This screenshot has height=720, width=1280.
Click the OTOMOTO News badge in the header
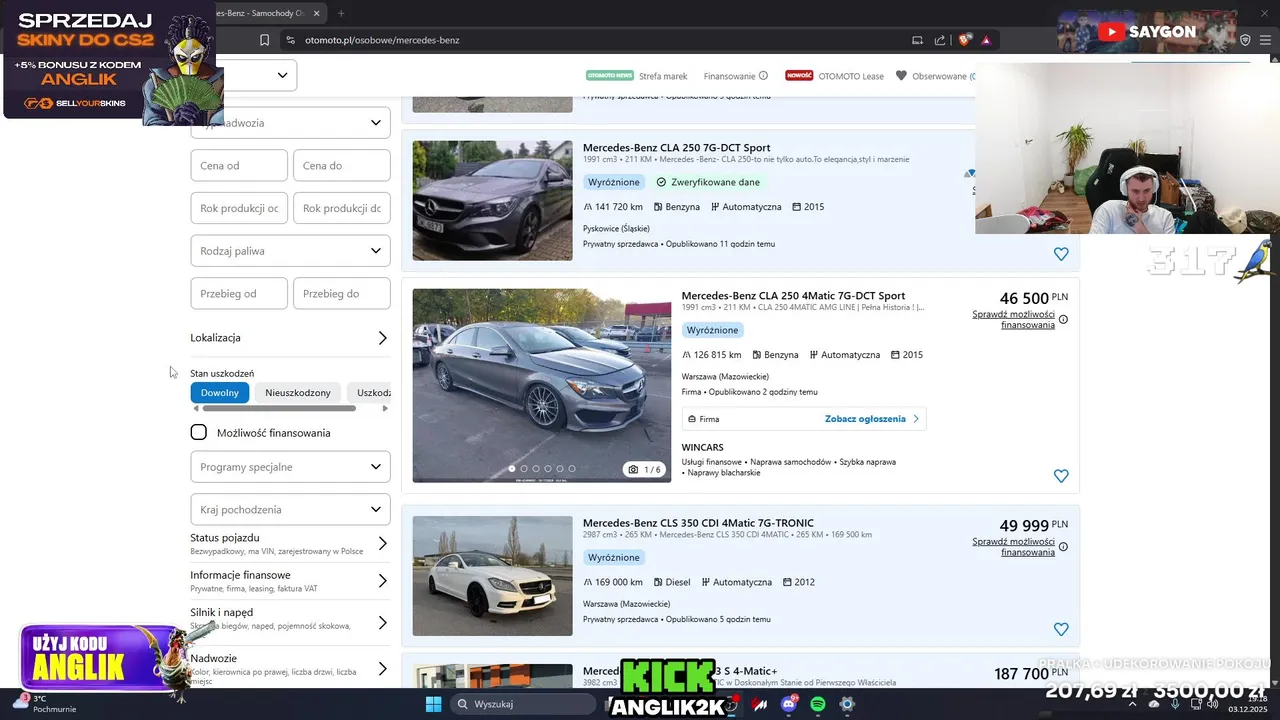610,76
